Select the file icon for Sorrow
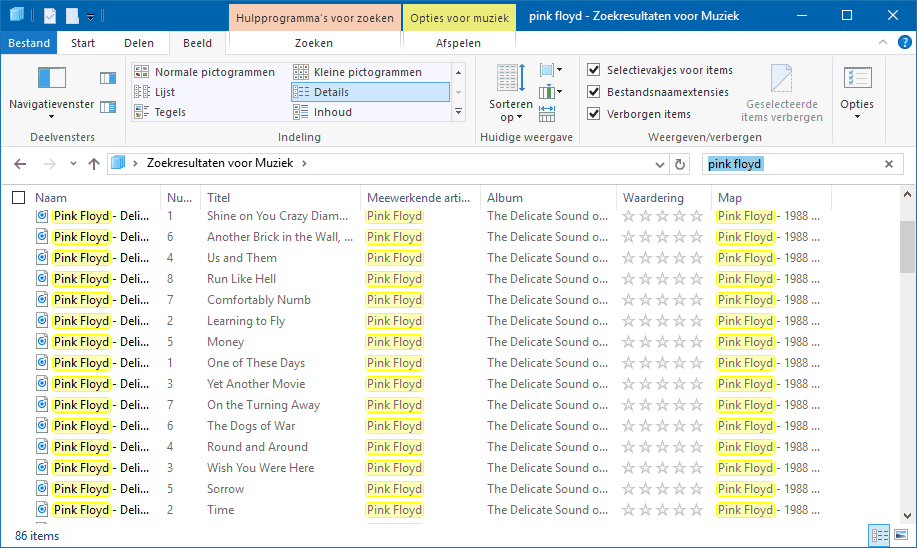 coord(42,488)
